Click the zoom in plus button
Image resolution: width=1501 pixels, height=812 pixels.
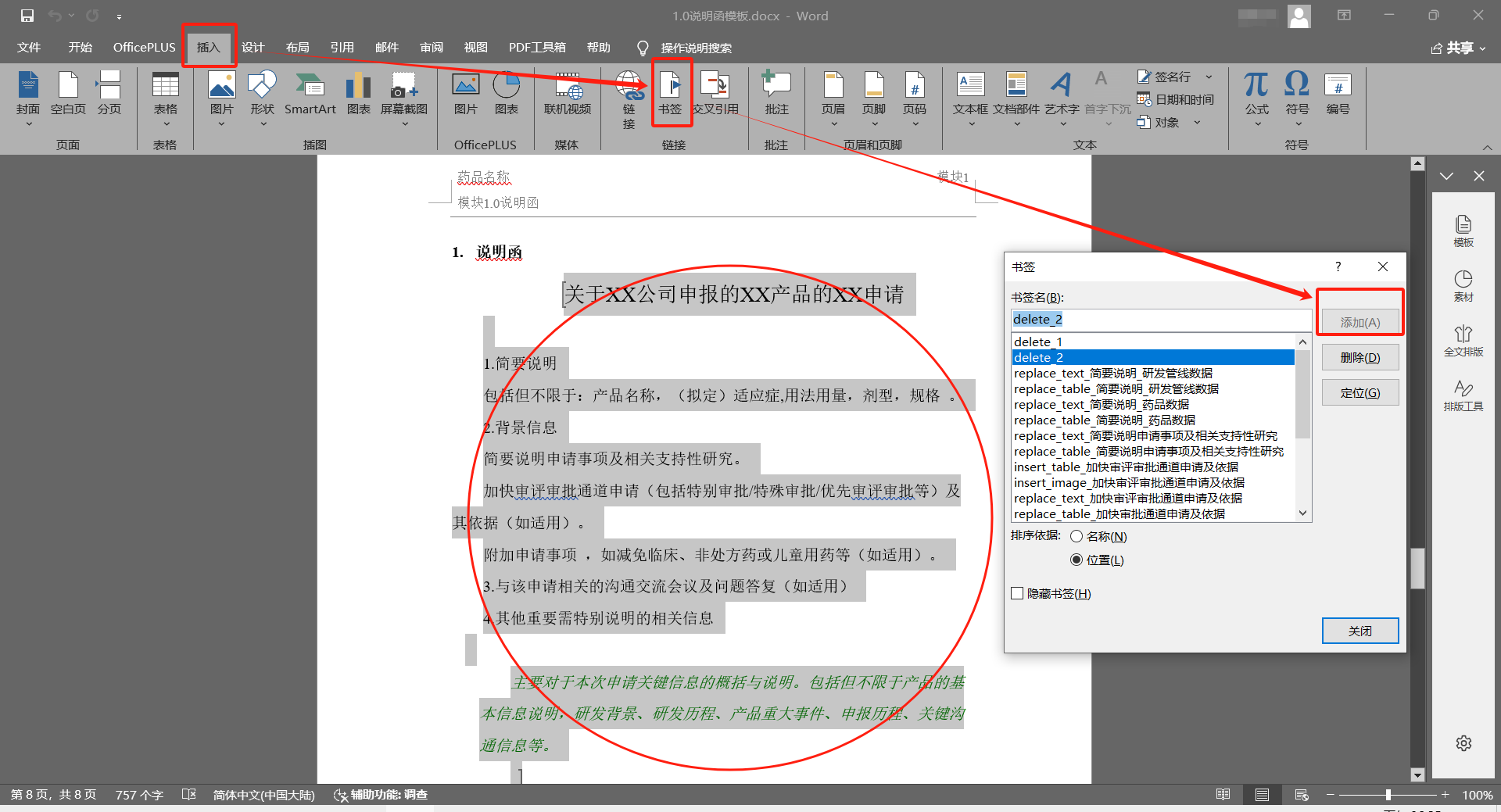[1445, 795]
